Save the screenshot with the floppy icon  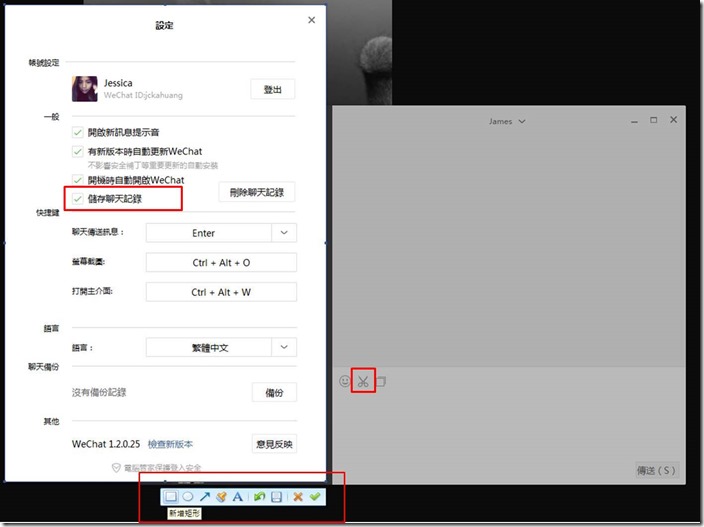point(277,496)
